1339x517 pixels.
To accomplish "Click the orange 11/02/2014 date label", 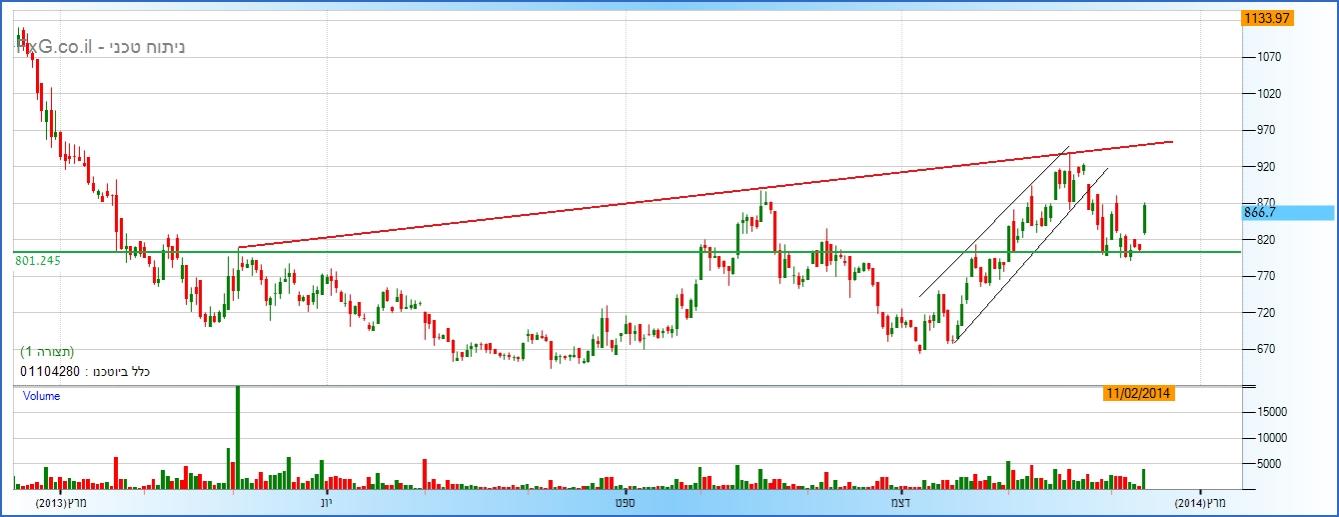I will coord(1140,394).
